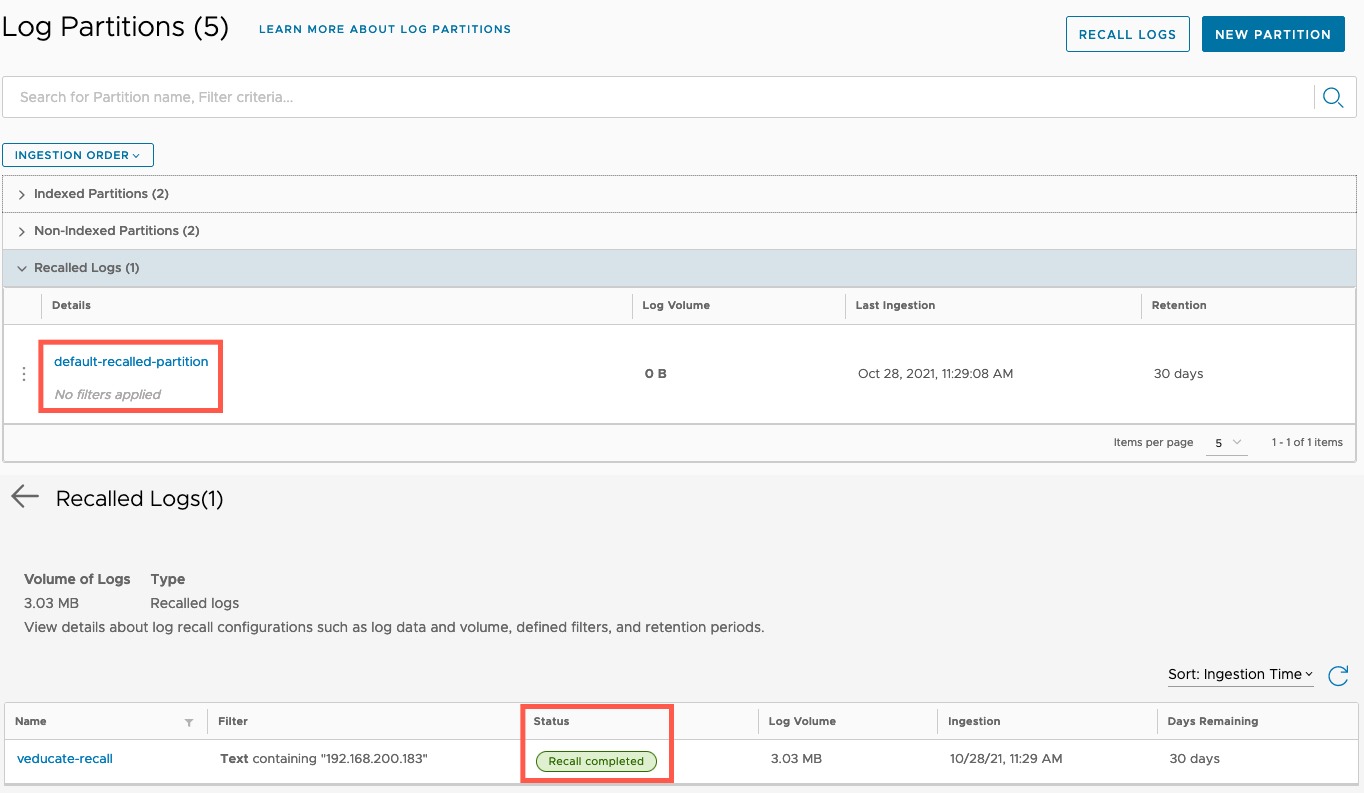Click the back arrow beside Recalled Logs(1)
The image size is (1364, 793).
25,497
